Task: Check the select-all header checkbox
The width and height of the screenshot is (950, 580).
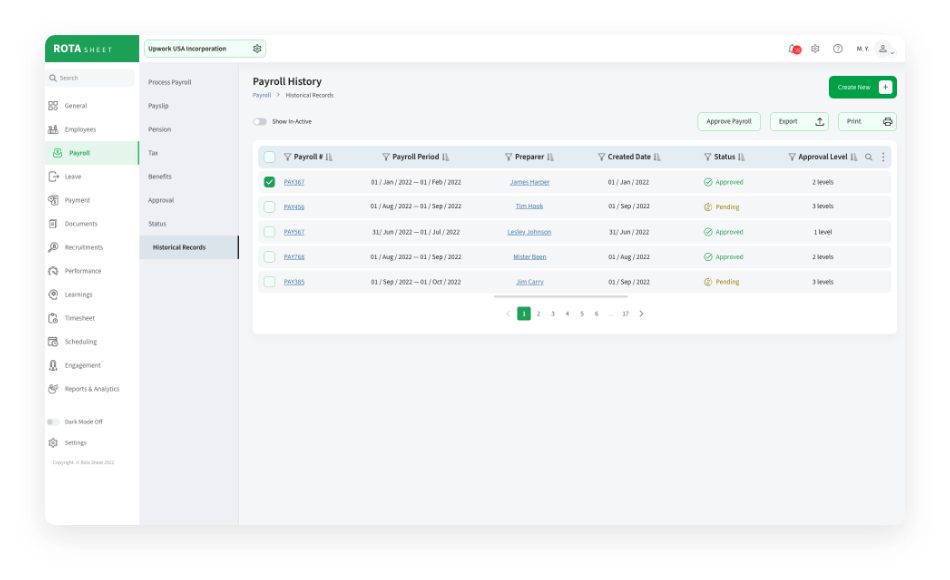Action: [270, 157]
